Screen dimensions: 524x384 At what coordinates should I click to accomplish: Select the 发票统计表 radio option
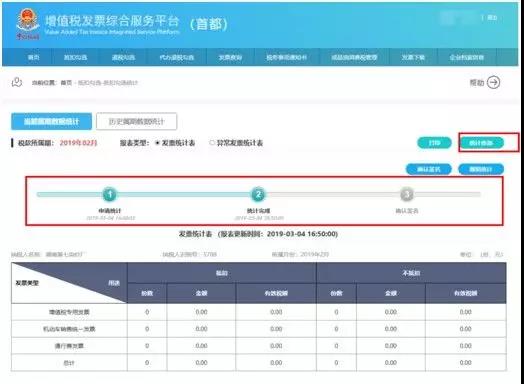[x=157, y=143]
